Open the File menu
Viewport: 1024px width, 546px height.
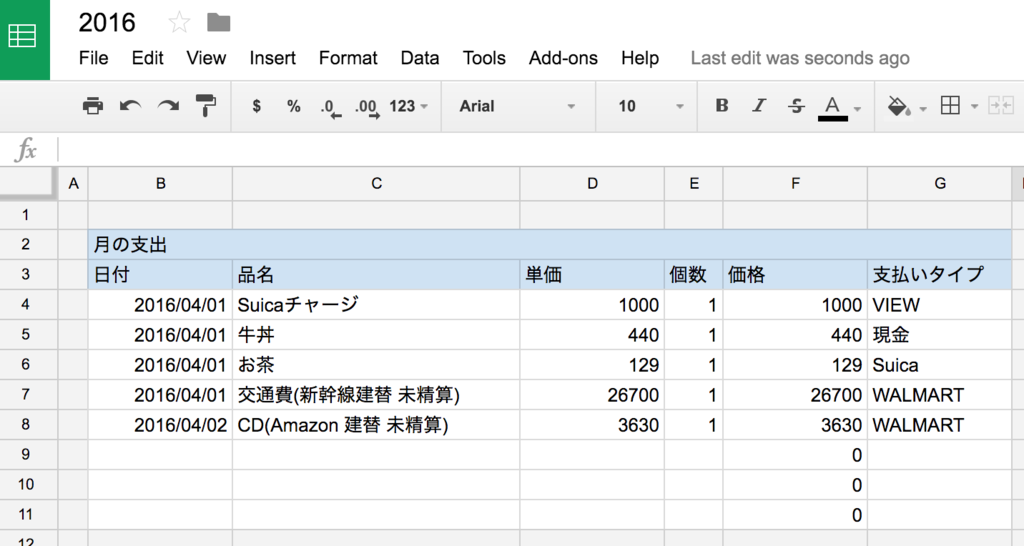point(93,58)
